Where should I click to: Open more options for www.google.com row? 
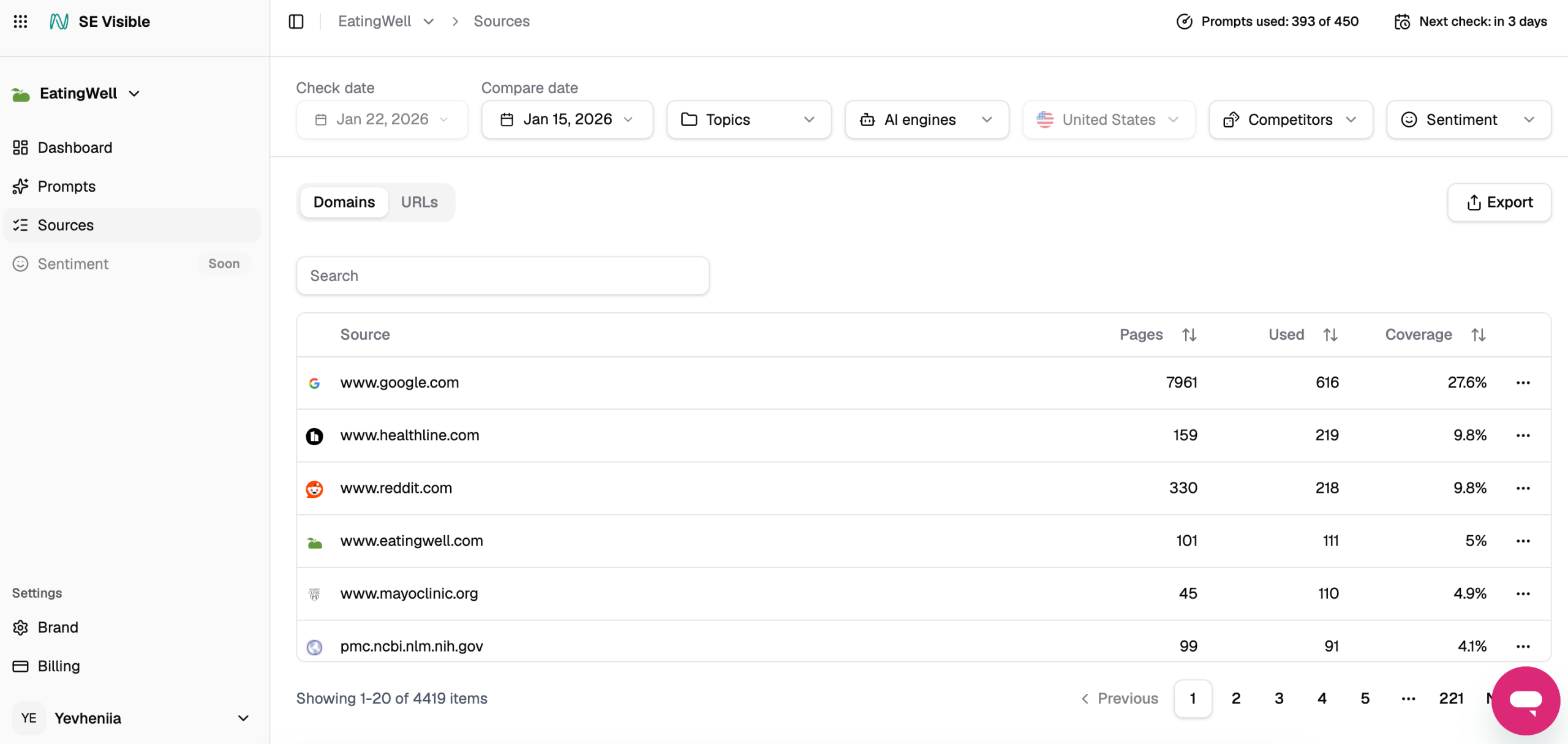(x=1523, y=383)
